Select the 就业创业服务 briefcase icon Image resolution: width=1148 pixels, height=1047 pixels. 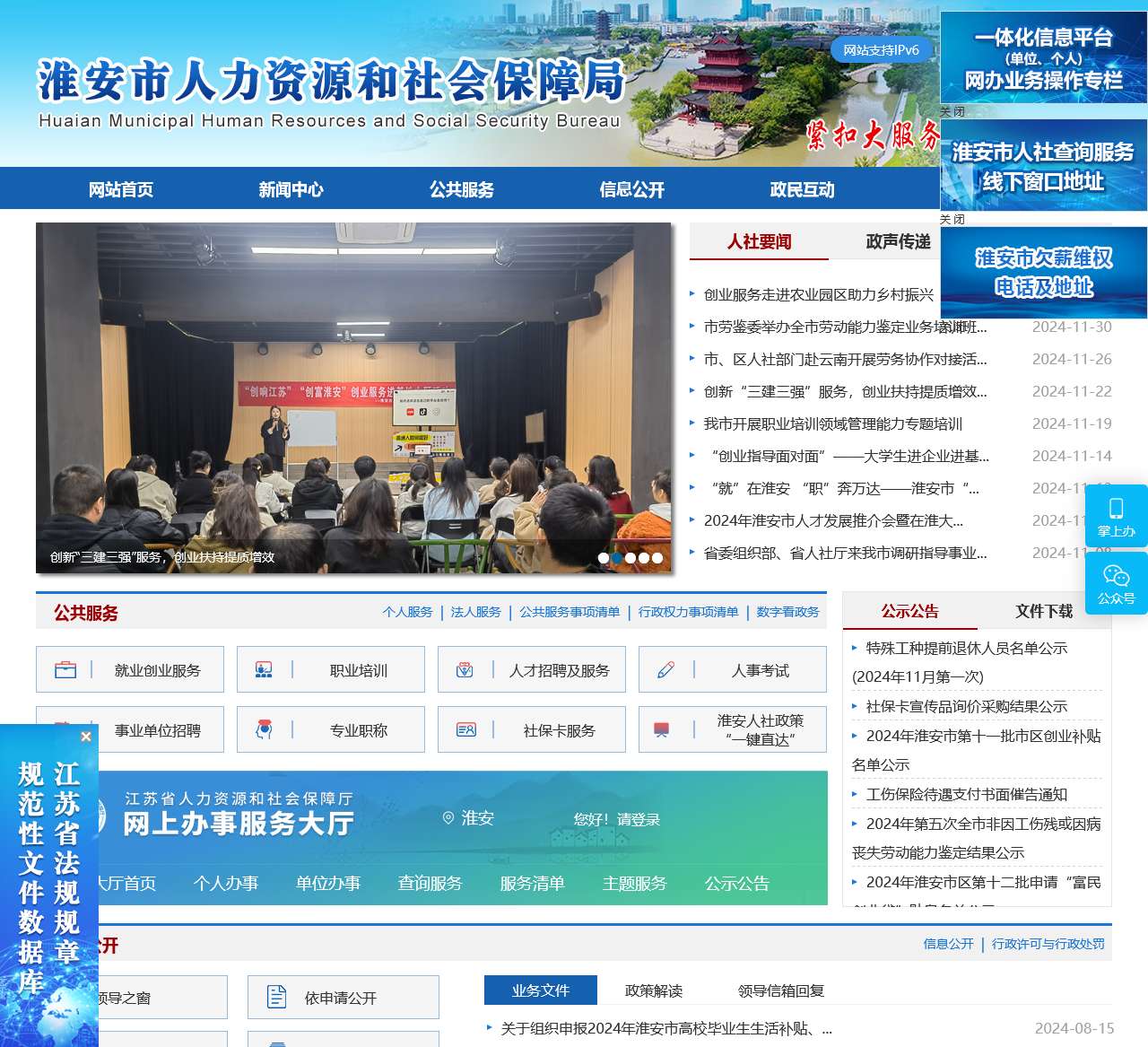[66, 669]
